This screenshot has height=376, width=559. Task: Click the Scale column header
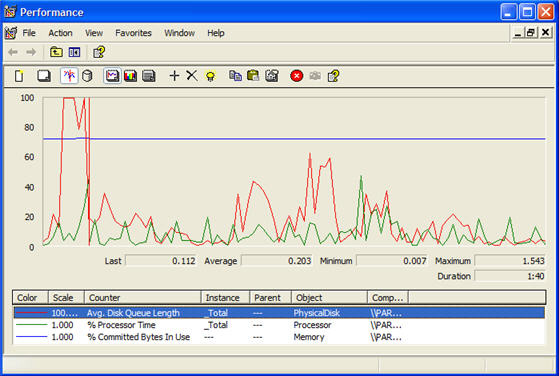tap(66, 297)
